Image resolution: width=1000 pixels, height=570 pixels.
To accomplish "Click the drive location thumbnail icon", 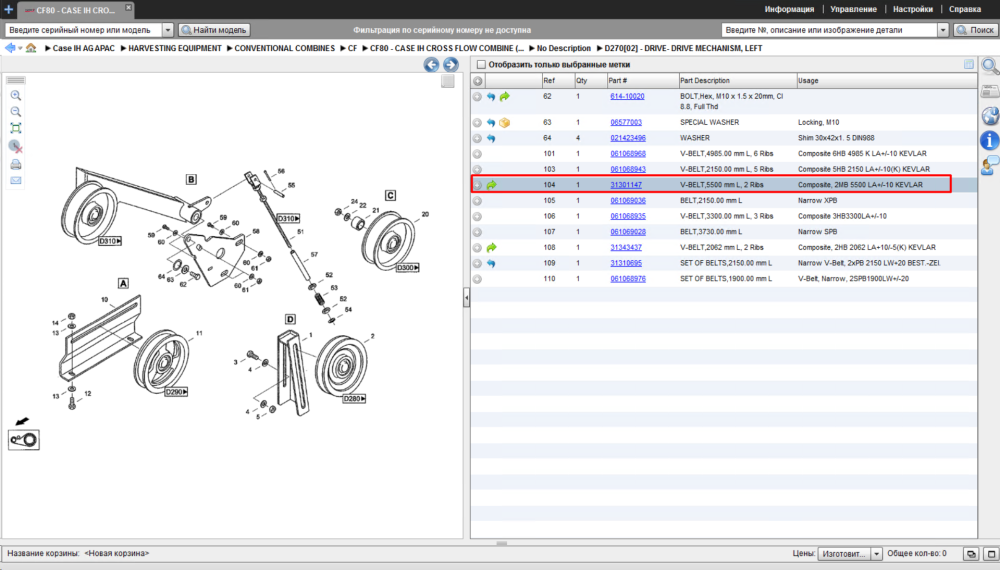I will click(x=24, y=440).
